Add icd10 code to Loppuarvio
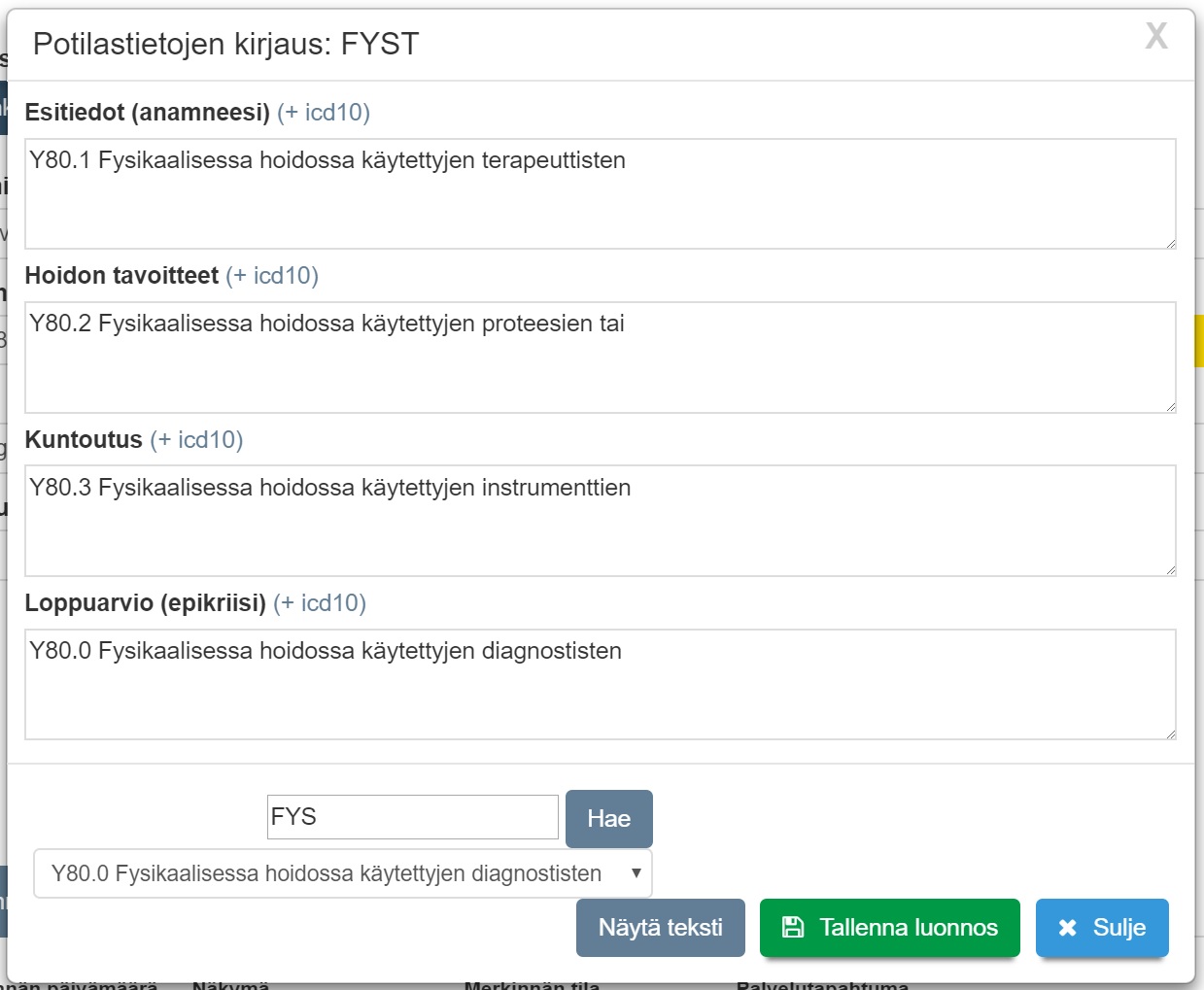The width and height of the screenshot is (1204, 990). pos(319,603)
